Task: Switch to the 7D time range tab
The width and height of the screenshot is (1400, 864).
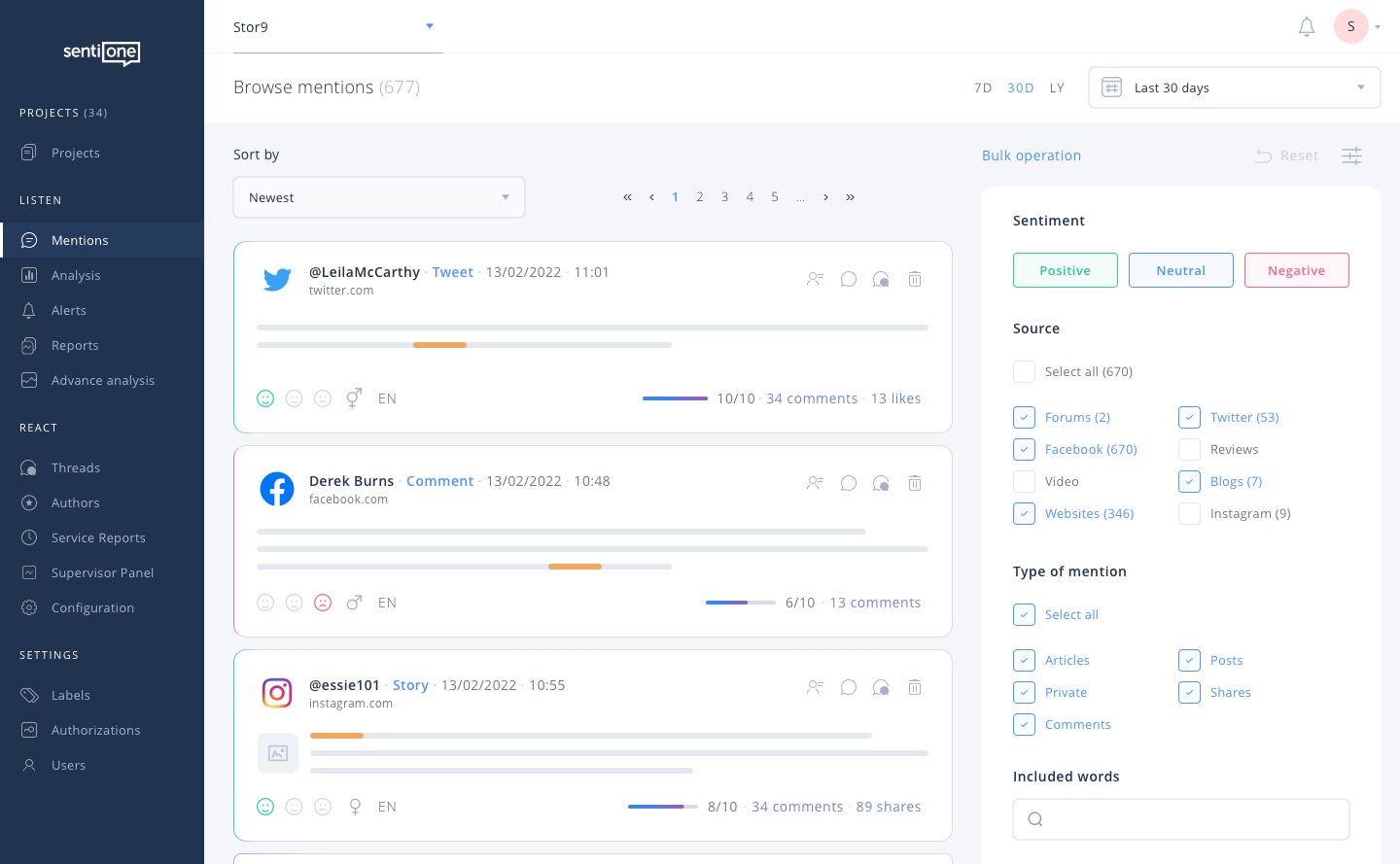Action: 983,87
